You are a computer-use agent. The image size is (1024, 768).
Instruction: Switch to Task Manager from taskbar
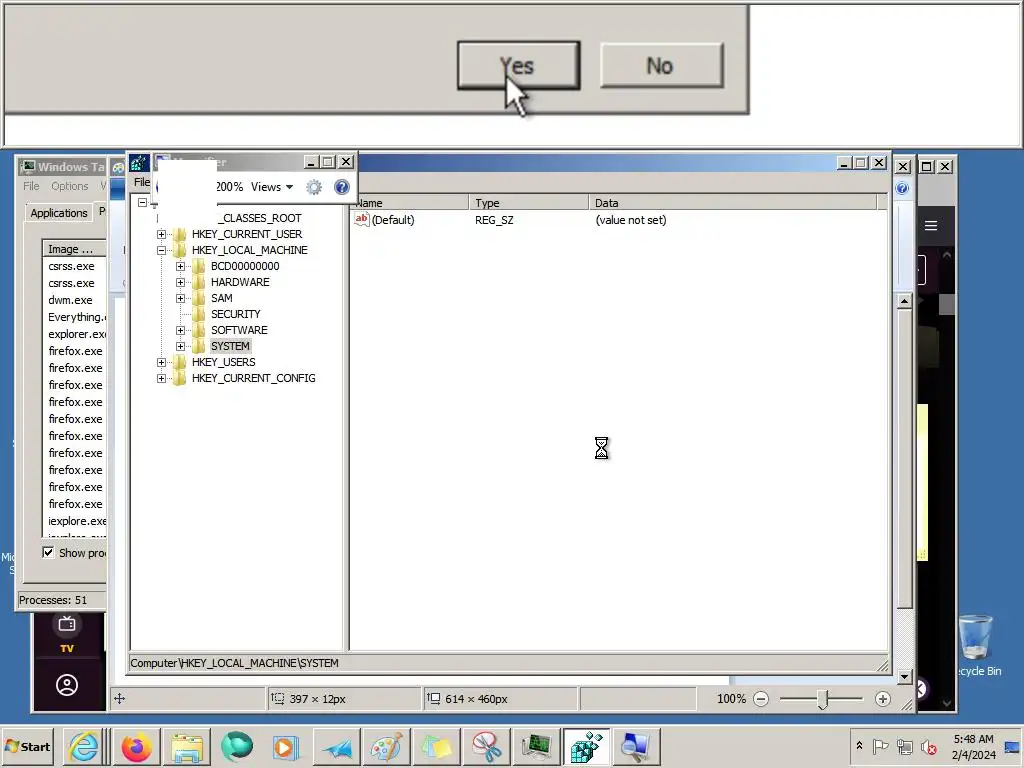tap(537, 746)
